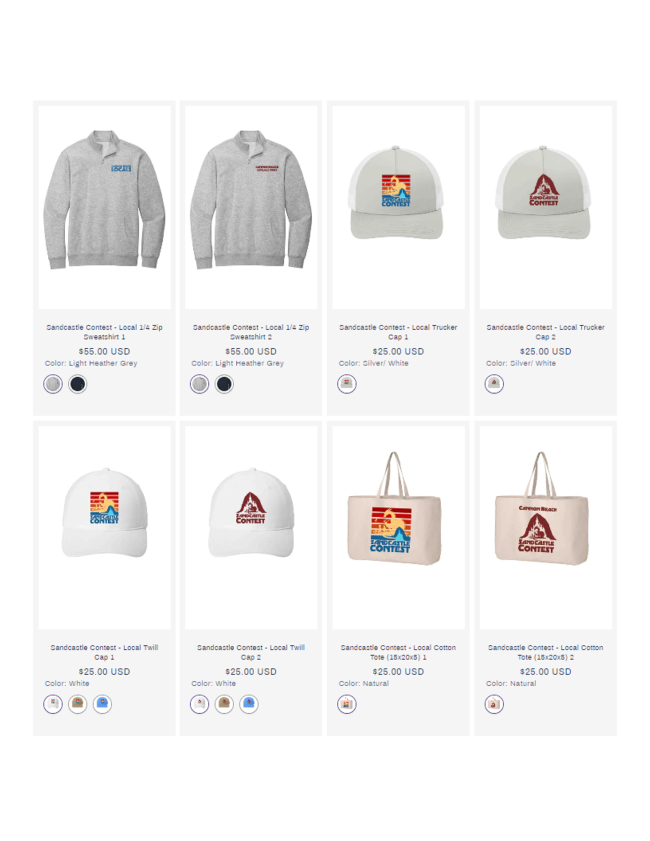Open Local Trucker Cap 2 title link
This screenshot has width=650, height=841.
tap(545, 332)
